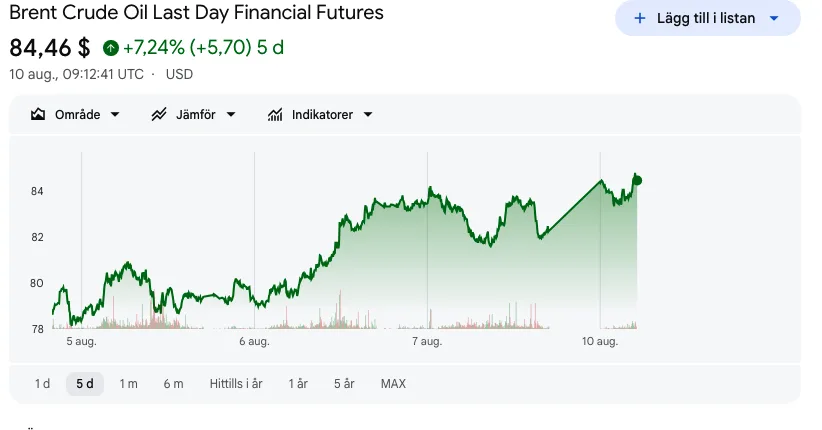The image size is (822, 430).
Task: Select the Hittills i år range
Action: (x=236, y=384)
